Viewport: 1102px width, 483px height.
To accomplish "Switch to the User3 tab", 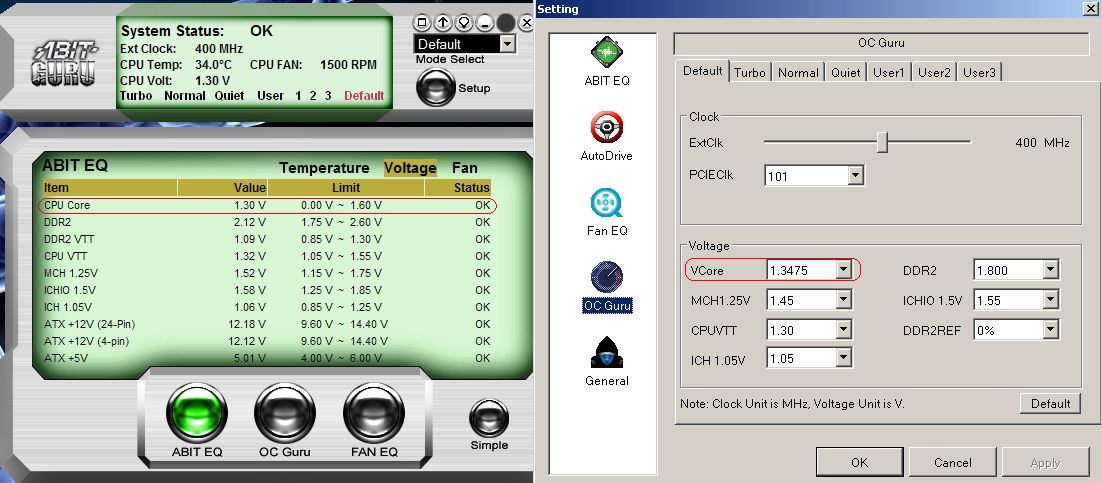I will point(979,72).
